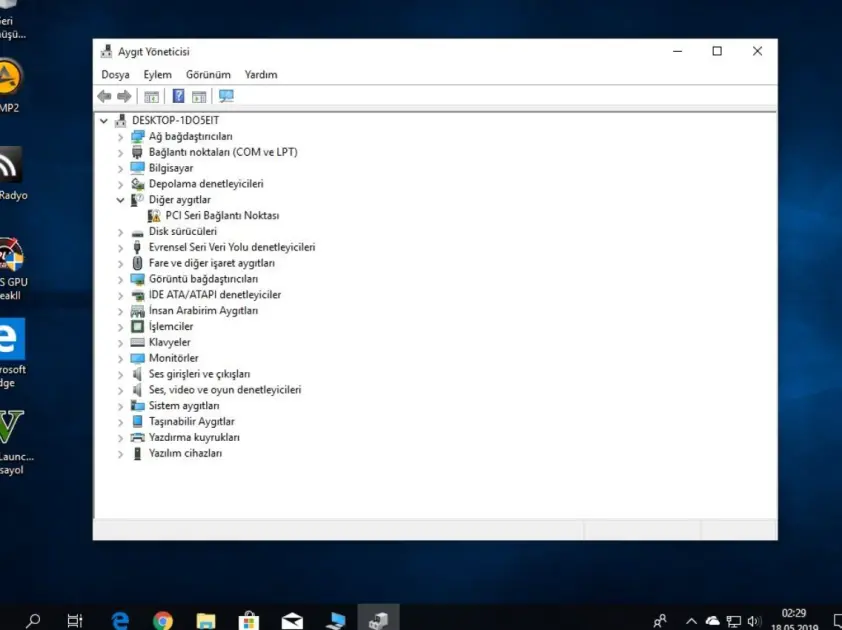Click the scan for hardware changes monitor icon

[x=226, y=96]
